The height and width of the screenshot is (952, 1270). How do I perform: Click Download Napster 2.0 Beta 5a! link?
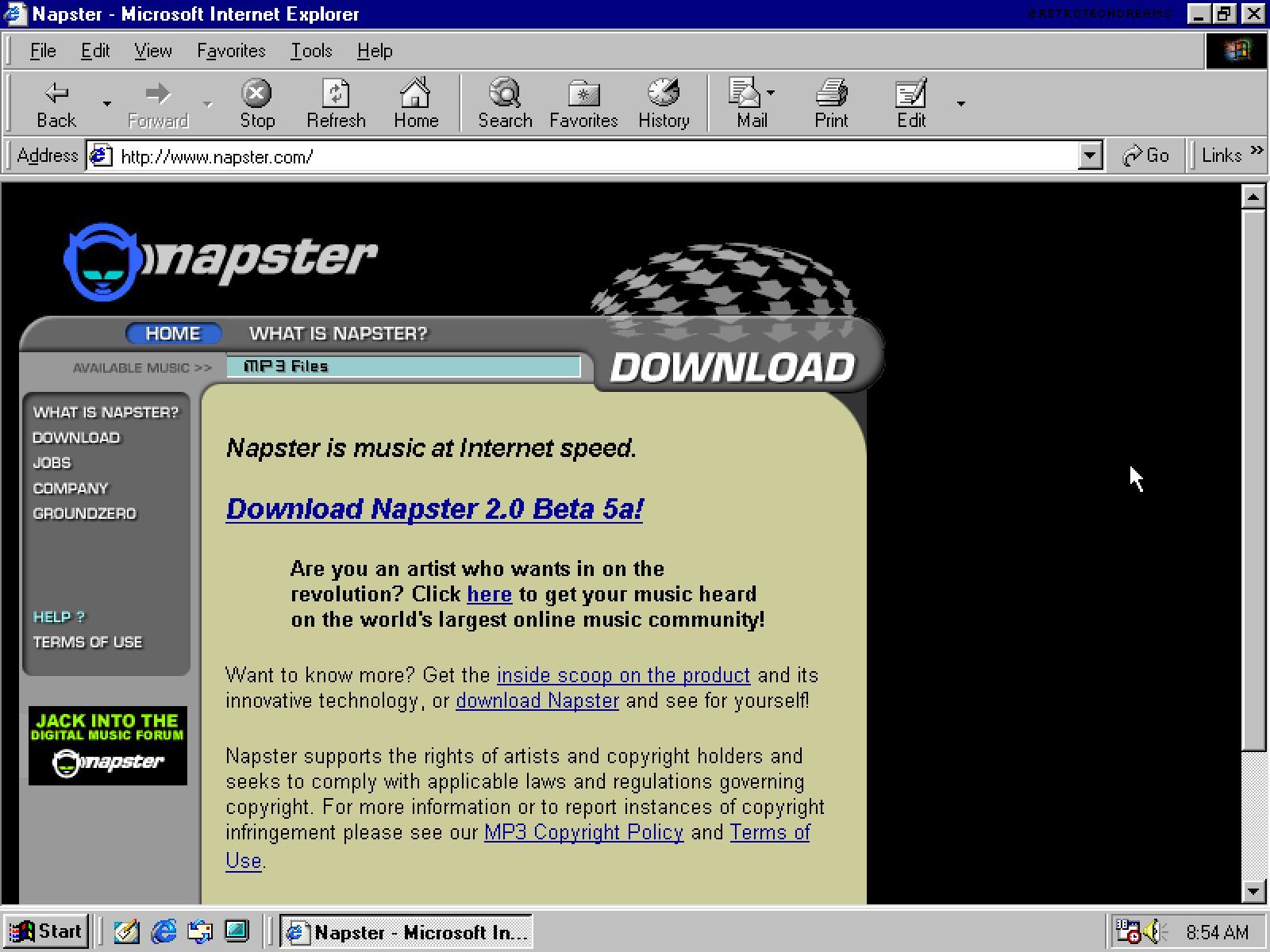pos(434,509)
